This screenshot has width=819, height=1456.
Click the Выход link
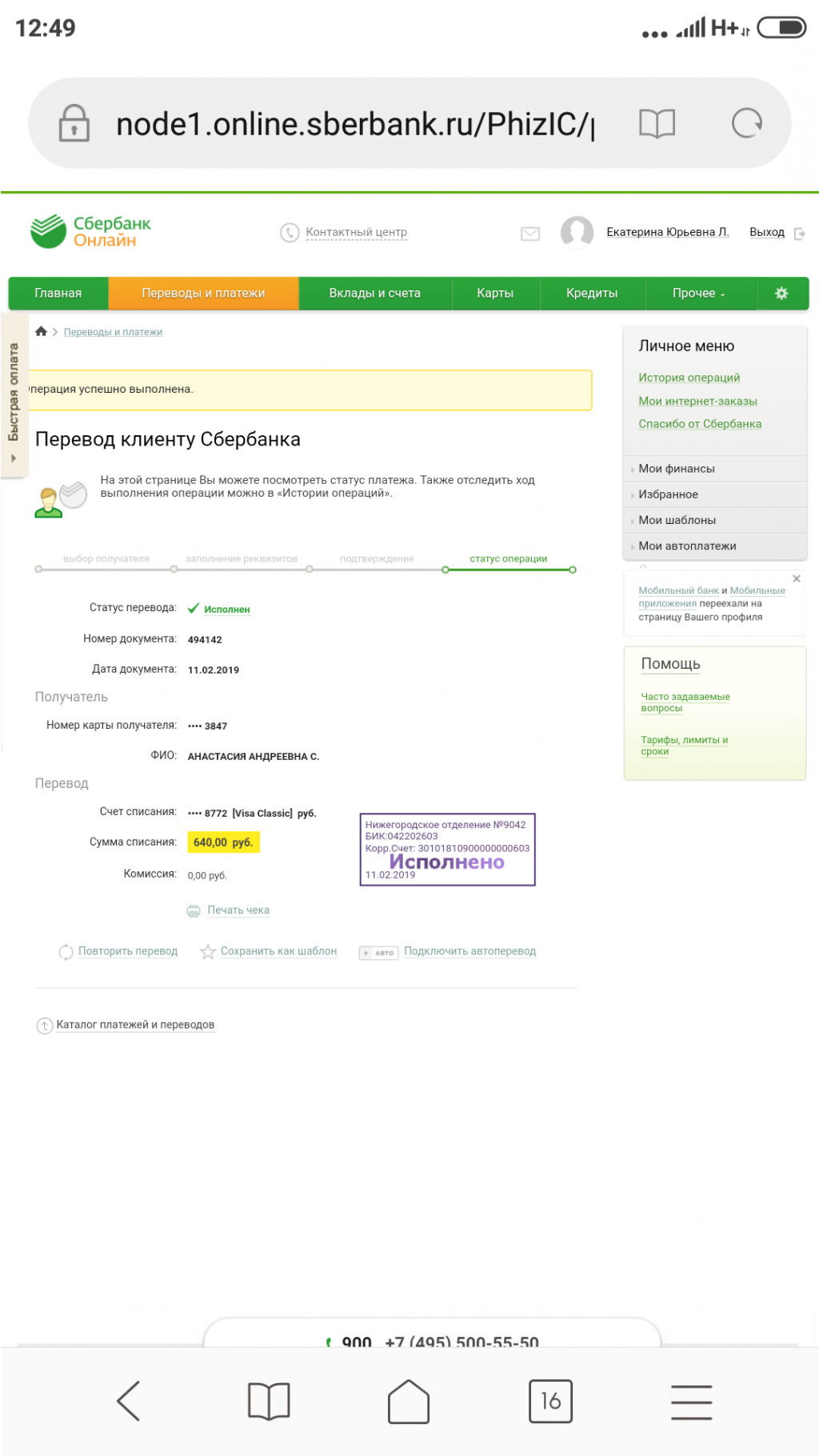767,232
